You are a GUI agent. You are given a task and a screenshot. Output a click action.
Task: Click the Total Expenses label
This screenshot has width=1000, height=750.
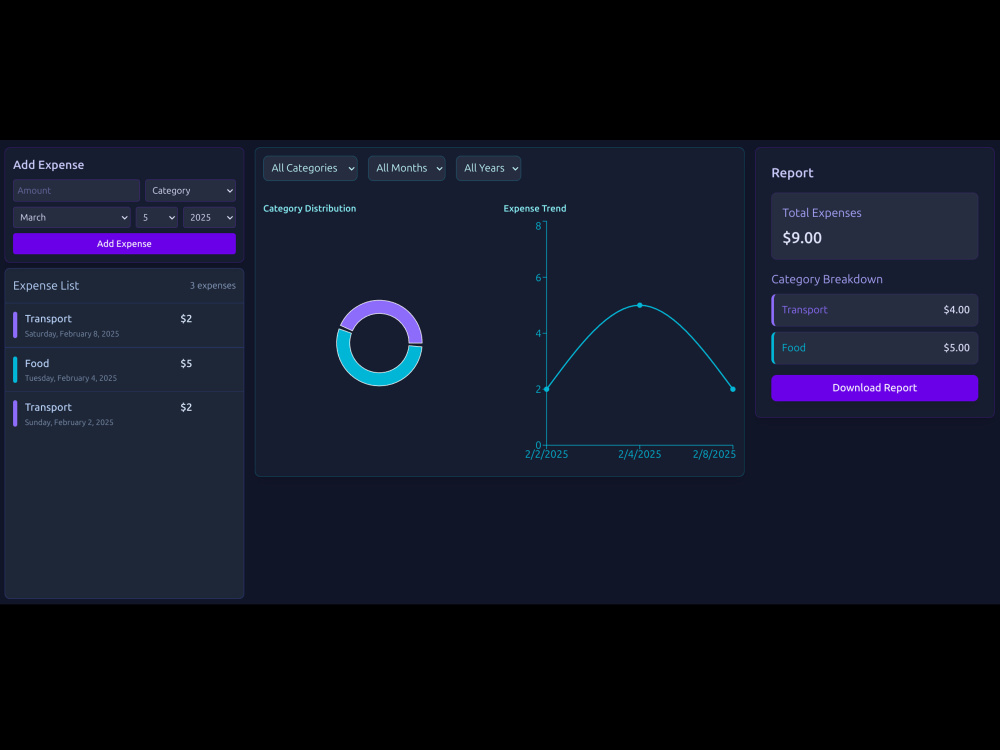[821, 213]
